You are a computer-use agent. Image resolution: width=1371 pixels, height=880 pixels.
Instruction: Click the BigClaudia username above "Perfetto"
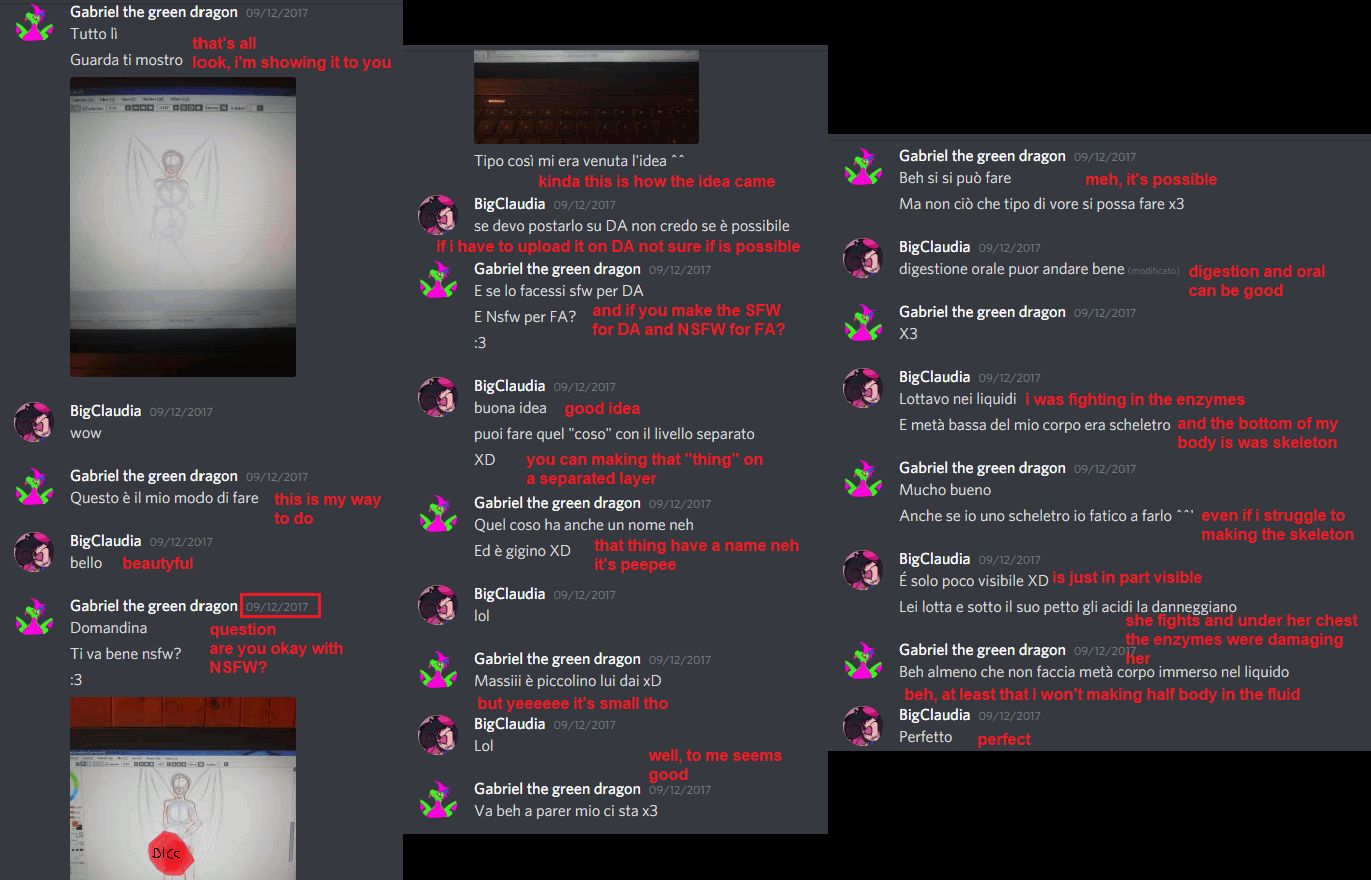tap(934, 714)
